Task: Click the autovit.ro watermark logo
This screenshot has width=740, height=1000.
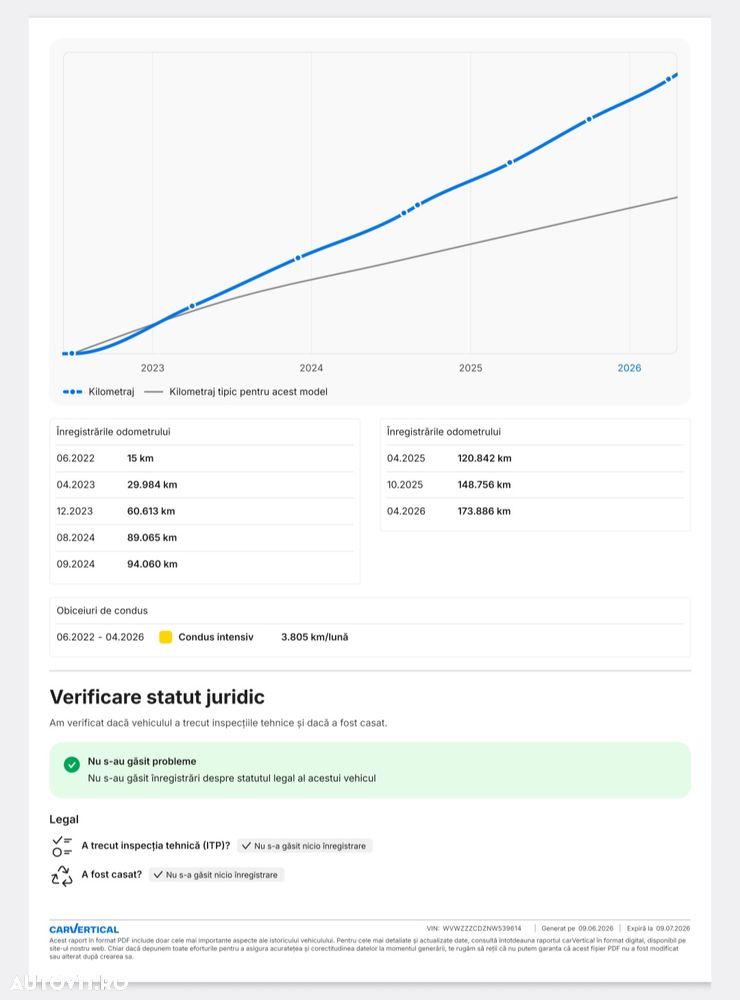Action: coord(69,983)
